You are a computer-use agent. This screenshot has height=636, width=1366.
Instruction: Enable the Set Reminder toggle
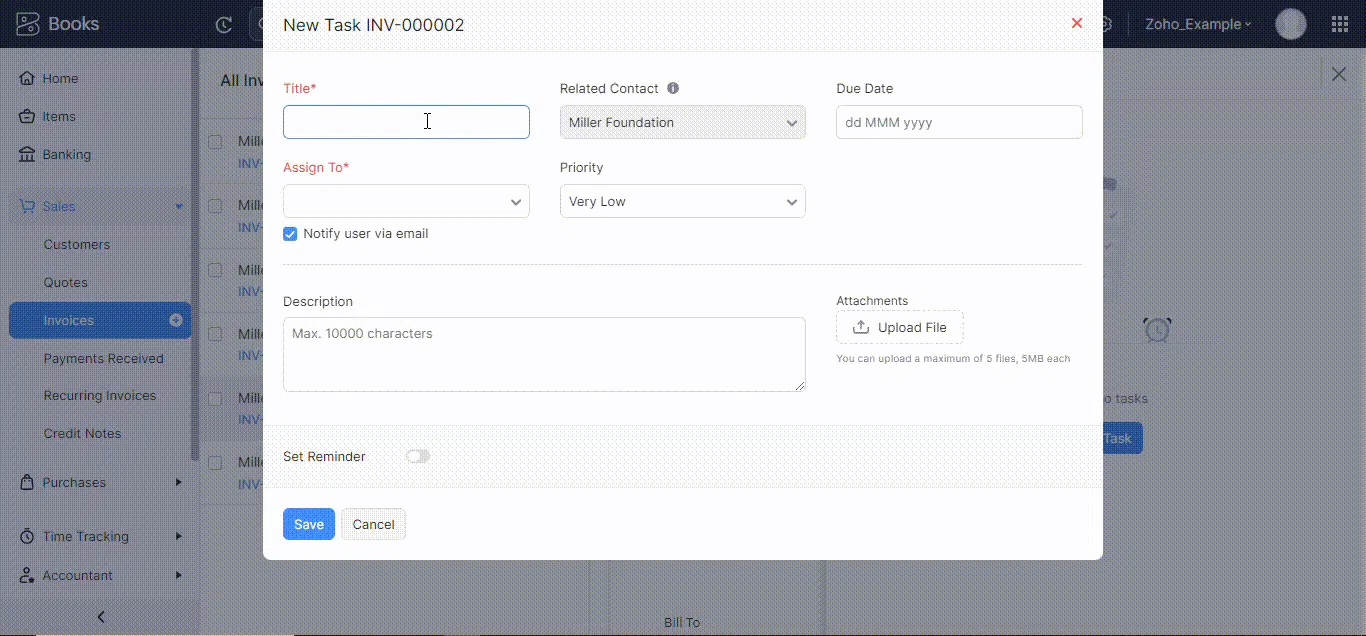[x=418, y=456]
